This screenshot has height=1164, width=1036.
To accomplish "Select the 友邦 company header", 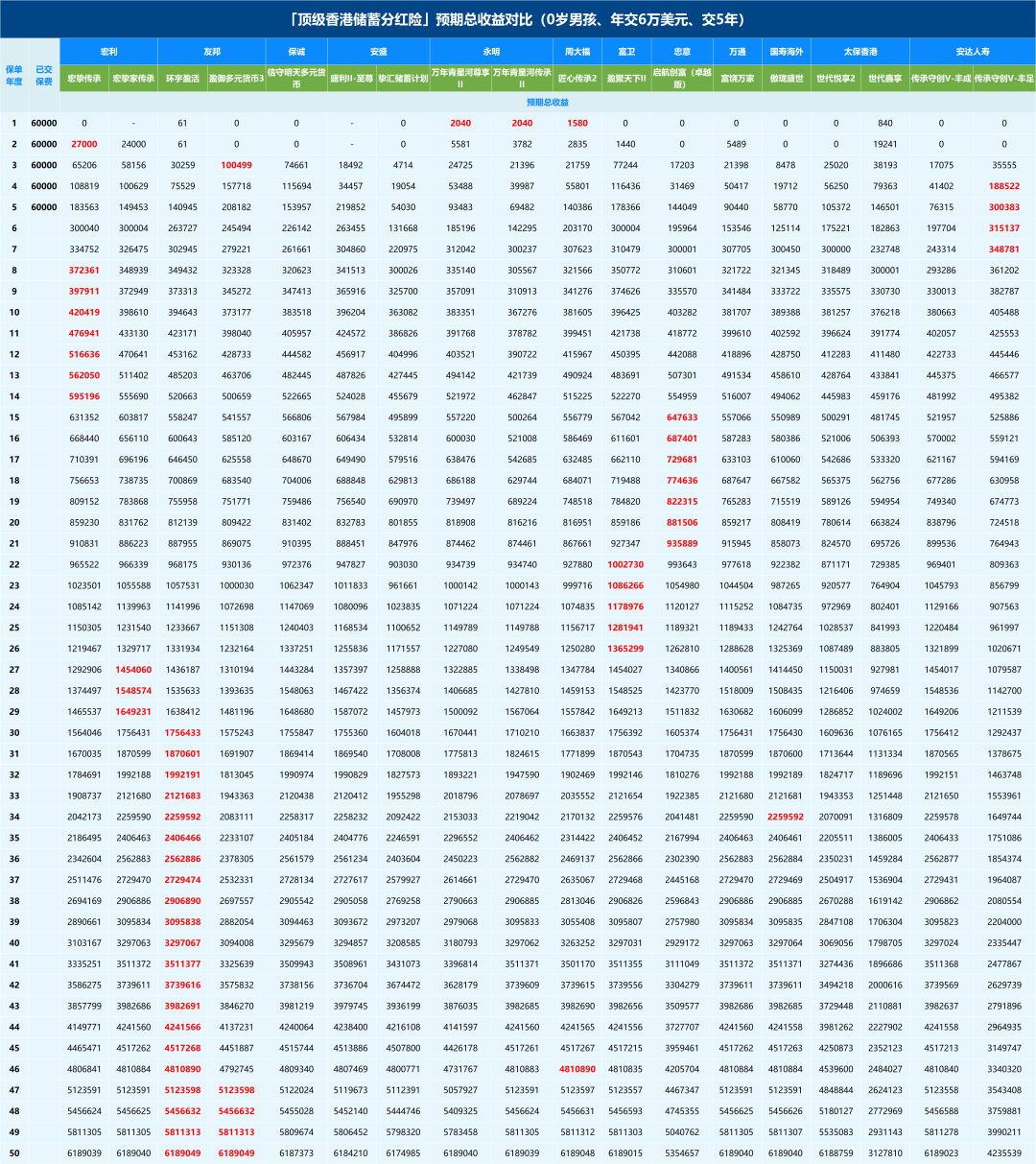I will point(211,51).
